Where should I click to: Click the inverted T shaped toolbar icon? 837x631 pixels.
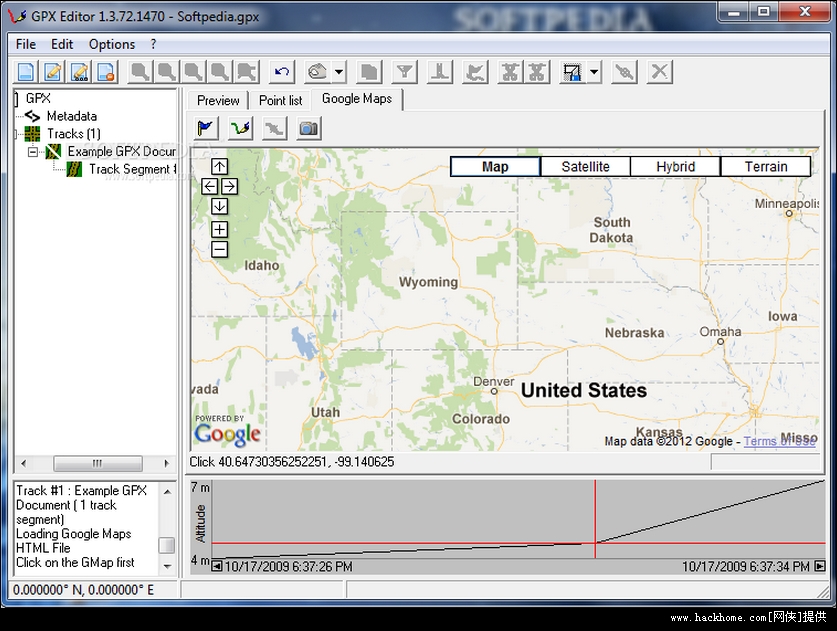point(440,72)
